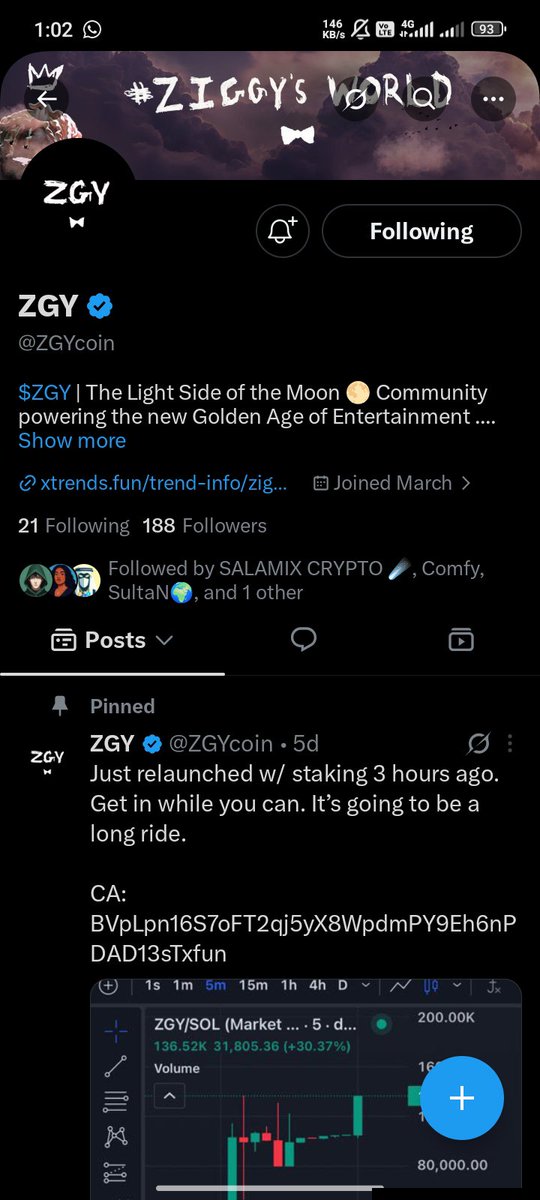Expand bio with Show more
540x1200 pixels.
tap(72, 440)
